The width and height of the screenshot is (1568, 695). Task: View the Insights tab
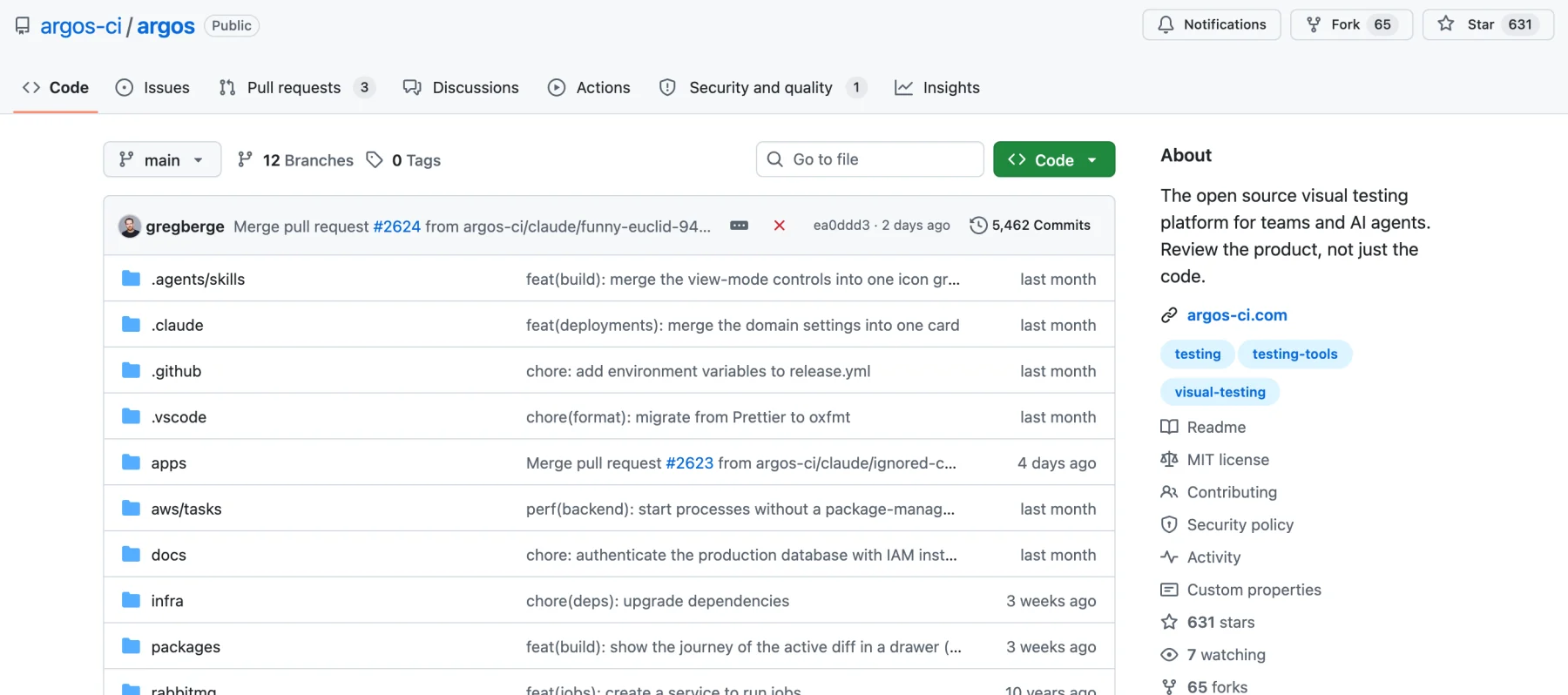point(937,87)
